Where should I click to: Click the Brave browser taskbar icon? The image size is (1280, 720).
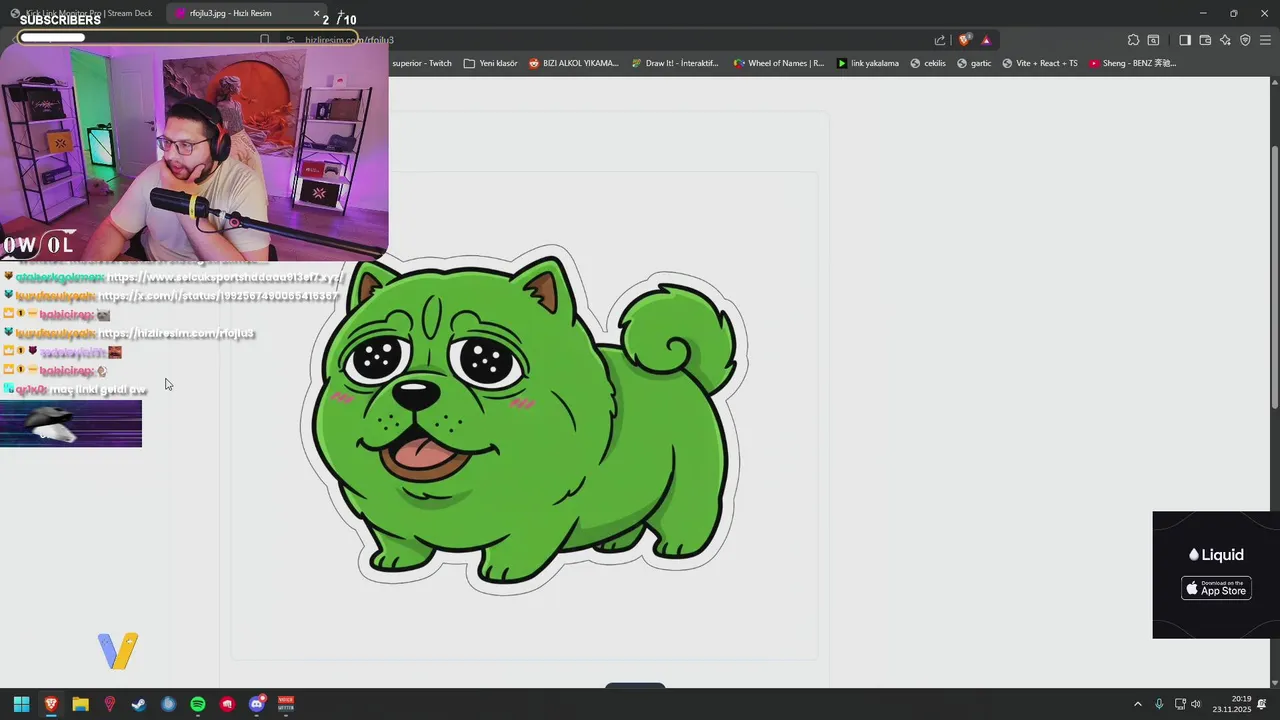51,704
